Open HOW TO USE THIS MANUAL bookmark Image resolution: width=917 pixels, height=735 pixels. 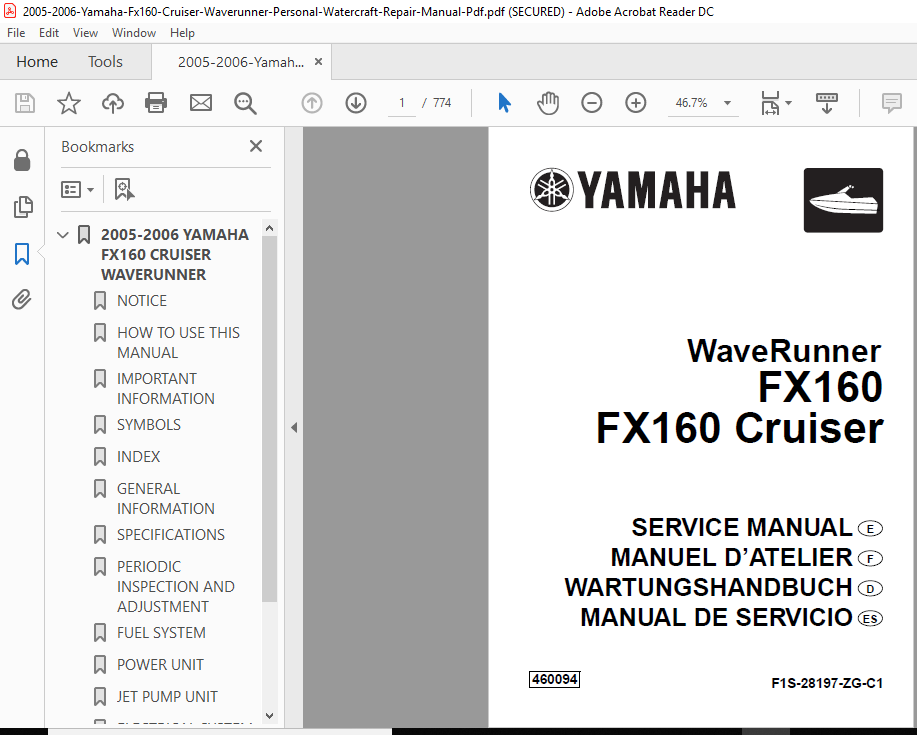click(x=178, y=343)
